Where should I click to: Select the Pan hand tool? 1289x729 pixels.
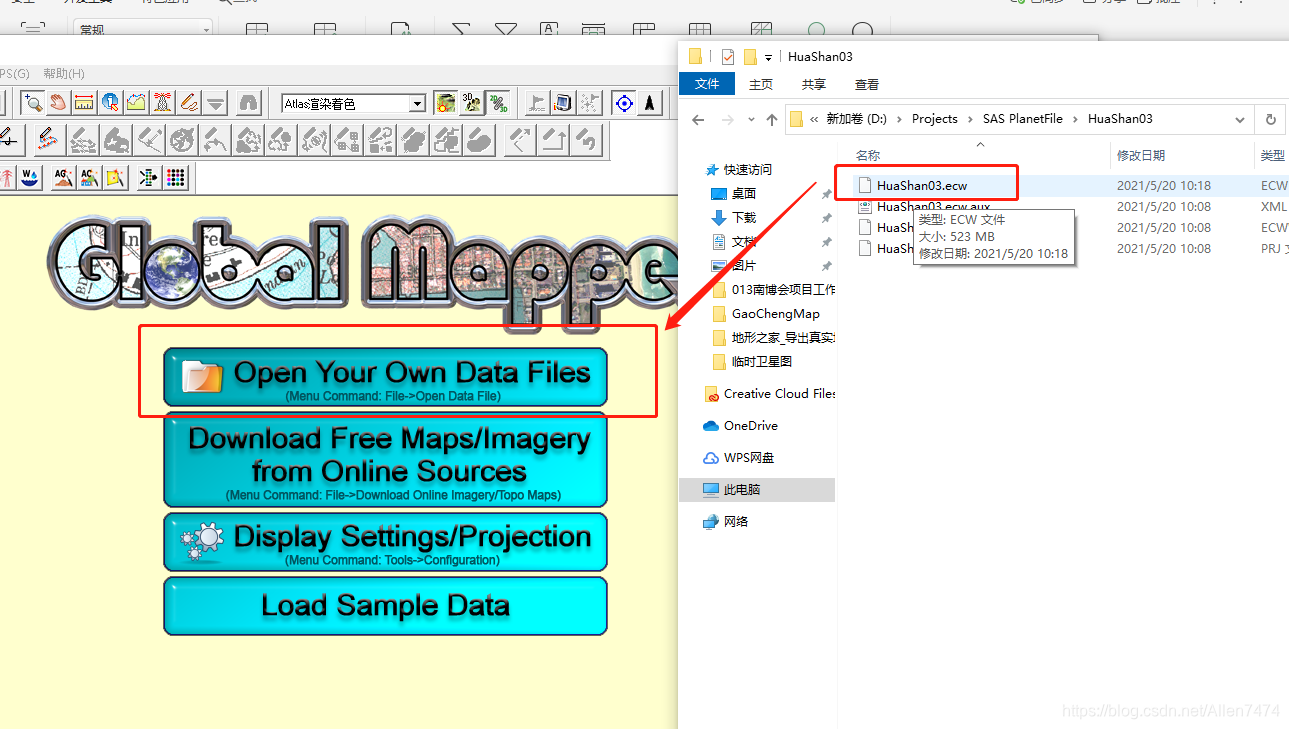pos(59,103)
